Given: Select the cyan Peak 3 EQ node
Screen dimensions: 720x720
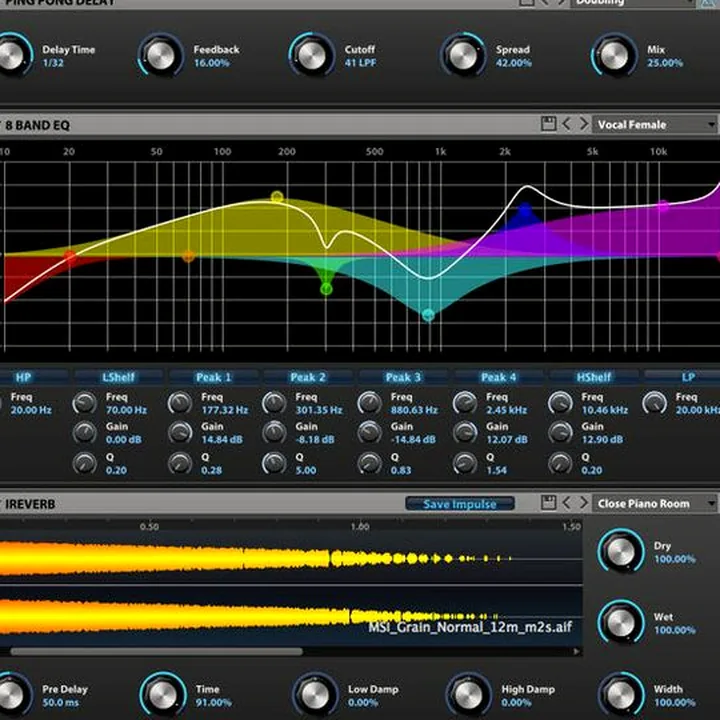Looking at the screenshot, I should click(x=428, y=315).
